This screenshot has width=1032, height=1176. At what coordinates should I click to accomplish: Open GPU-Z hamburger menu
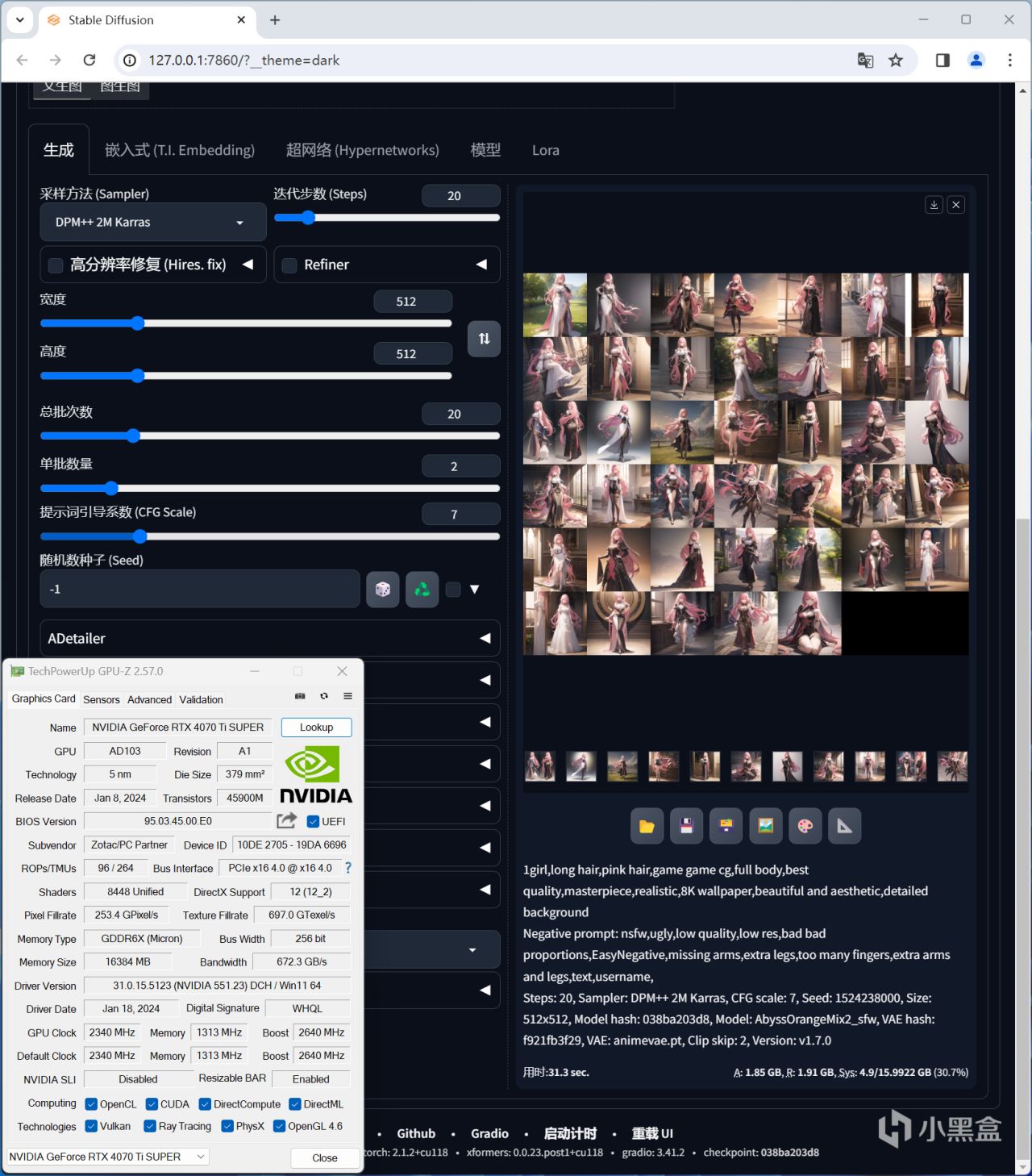point(347,696)
